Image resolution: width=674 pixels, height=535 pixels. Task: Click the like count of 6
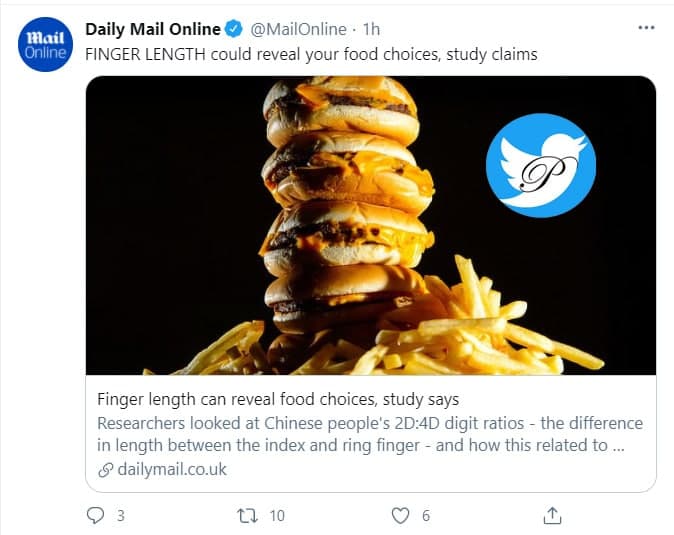click(426, 515)
